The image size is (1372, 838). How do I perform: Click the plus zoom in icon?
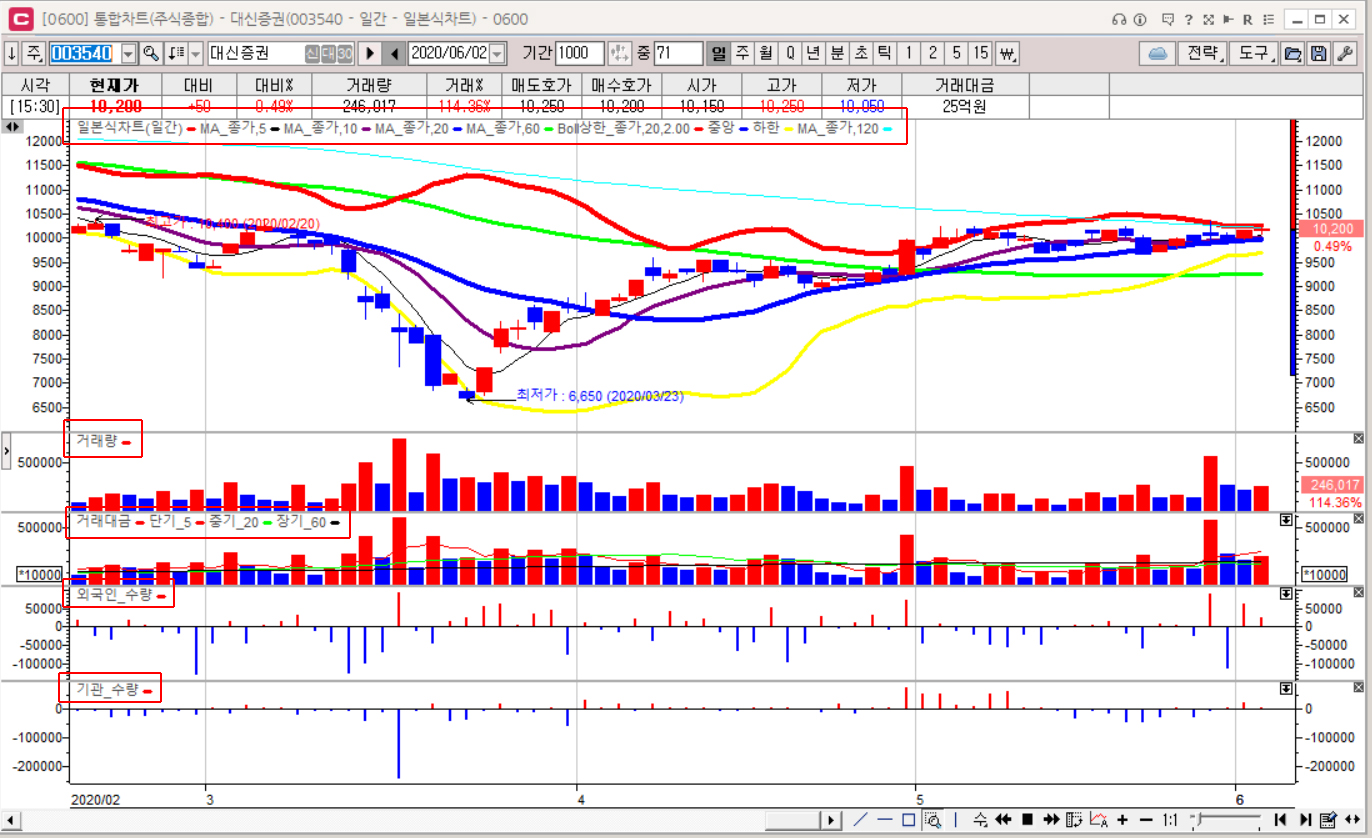click(1122, 820)
